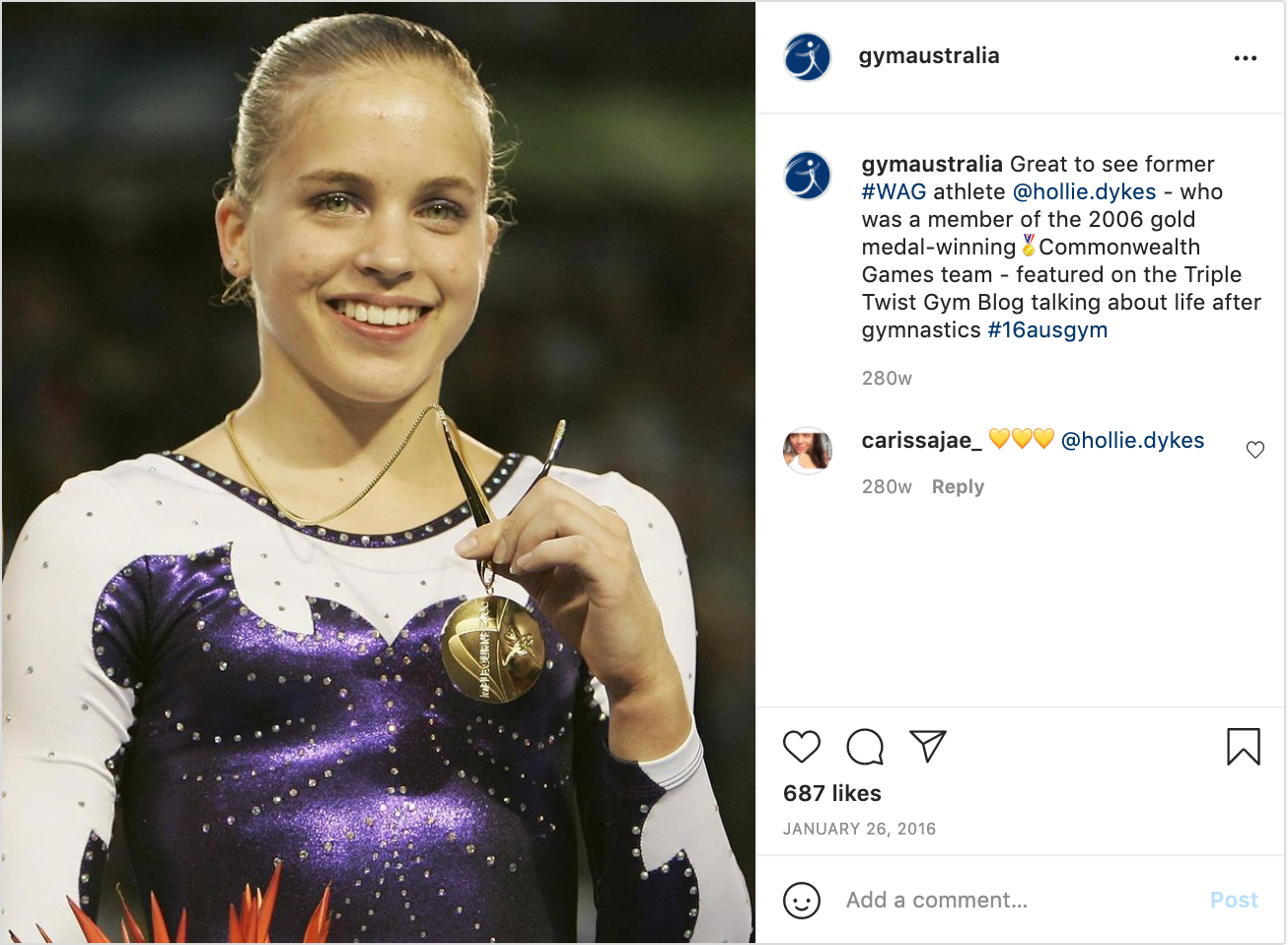Like the post with the heart icon
This screenshot has height=945, width=1288.
click(802, 747)
